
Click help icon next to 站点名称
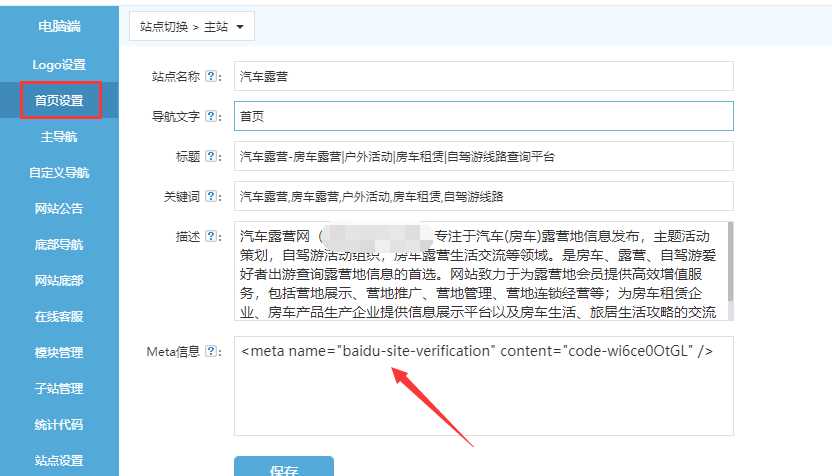211,76
